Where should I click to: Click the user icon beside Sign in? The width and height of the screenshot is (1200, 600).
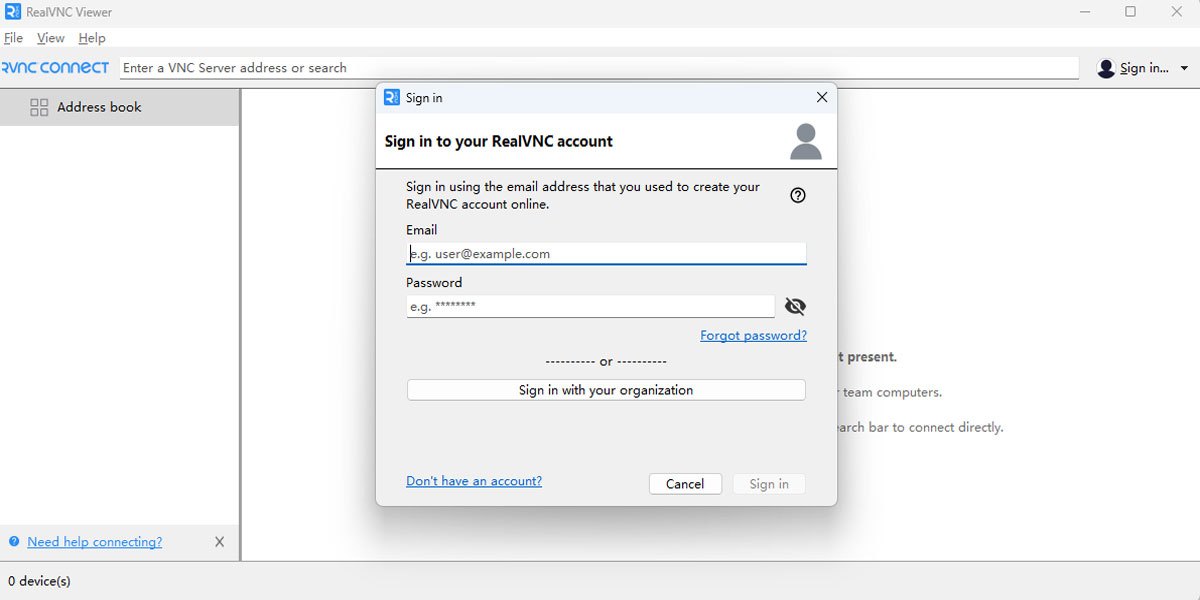(1106, 68)
